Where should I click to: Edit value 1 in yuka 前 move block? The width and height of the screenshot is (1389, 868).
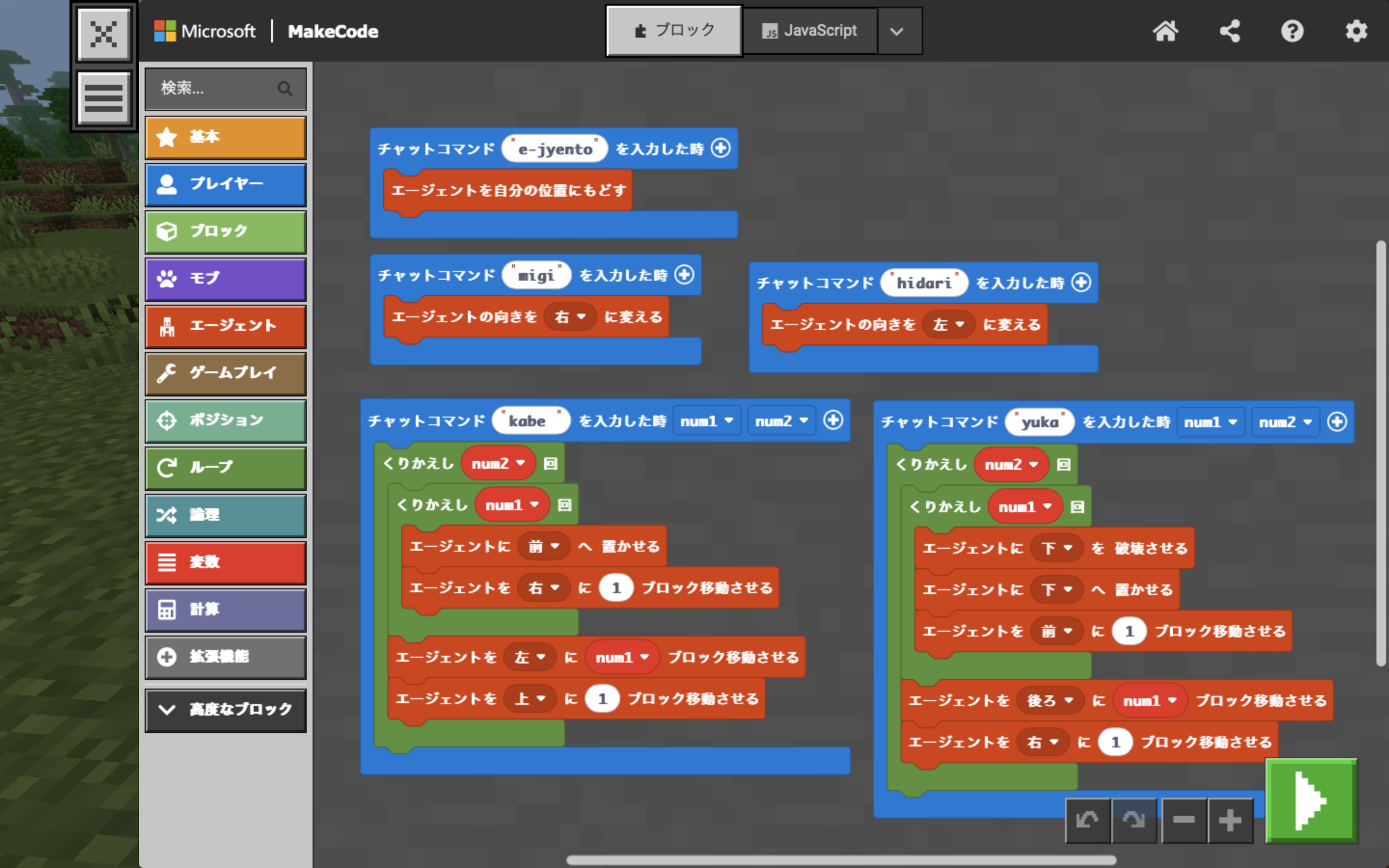[1129, 632]
